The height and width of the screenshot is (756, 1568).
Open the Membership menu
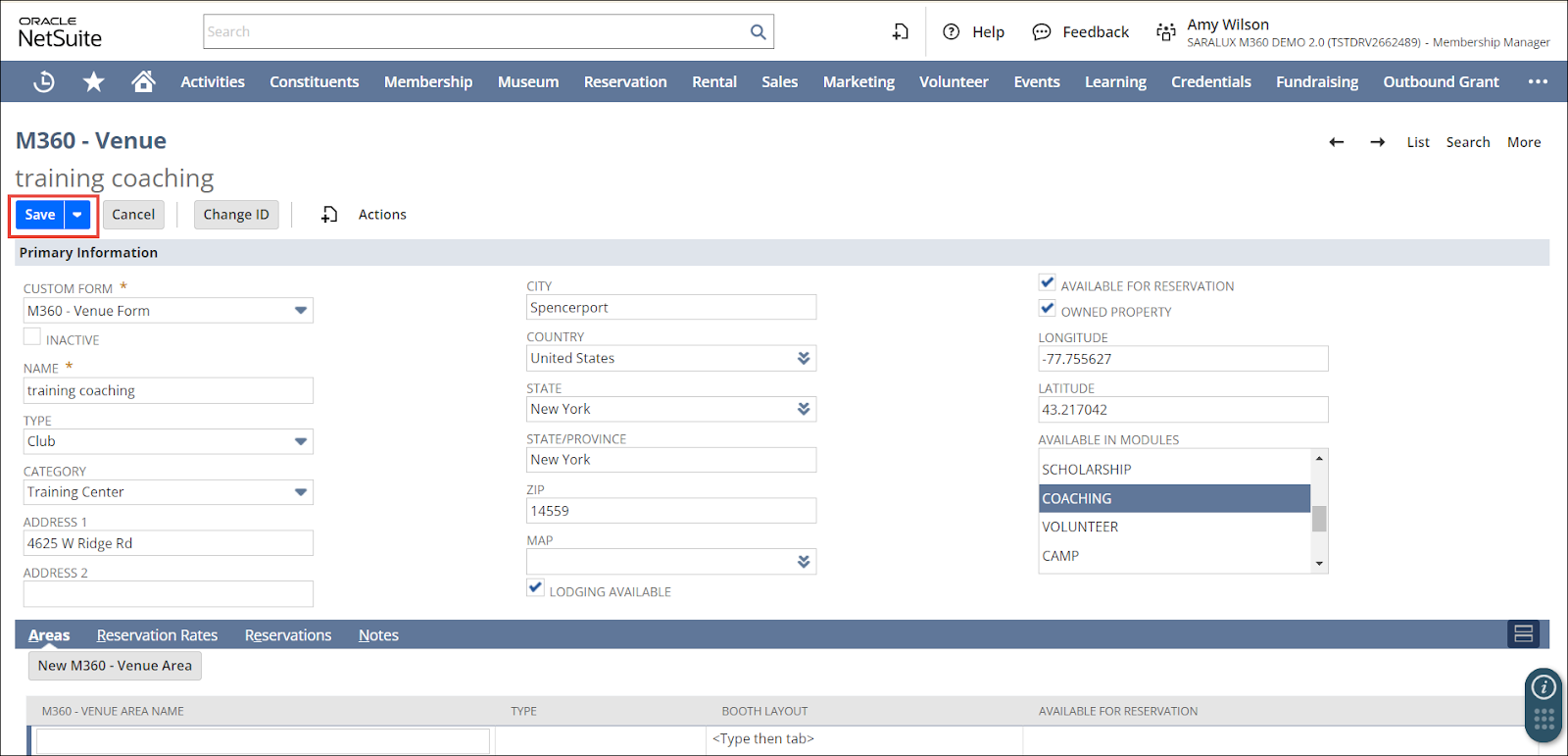pyautogui.click(x=427, y=82)
